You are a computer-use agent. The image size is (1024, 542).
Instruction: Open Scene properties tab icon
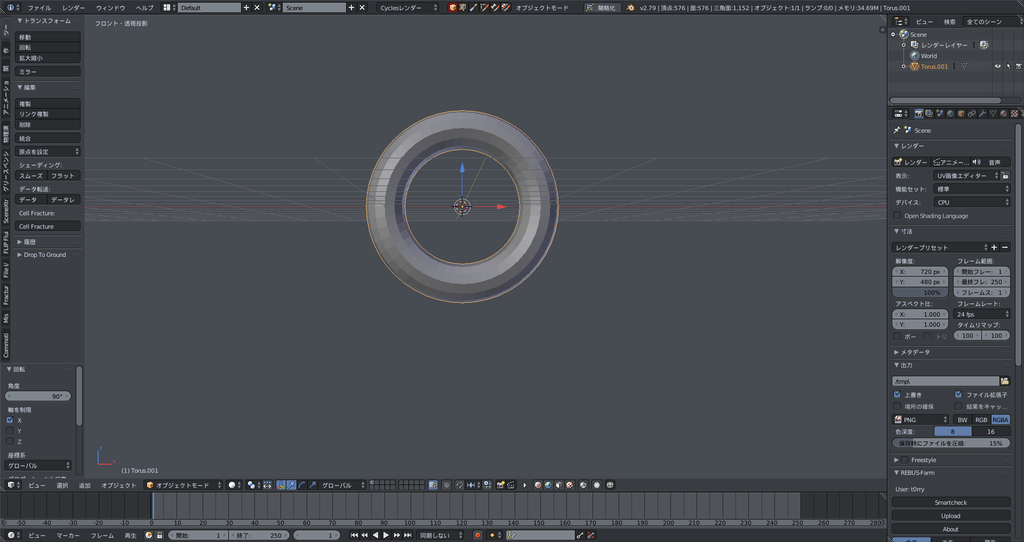tap(940, 114)
